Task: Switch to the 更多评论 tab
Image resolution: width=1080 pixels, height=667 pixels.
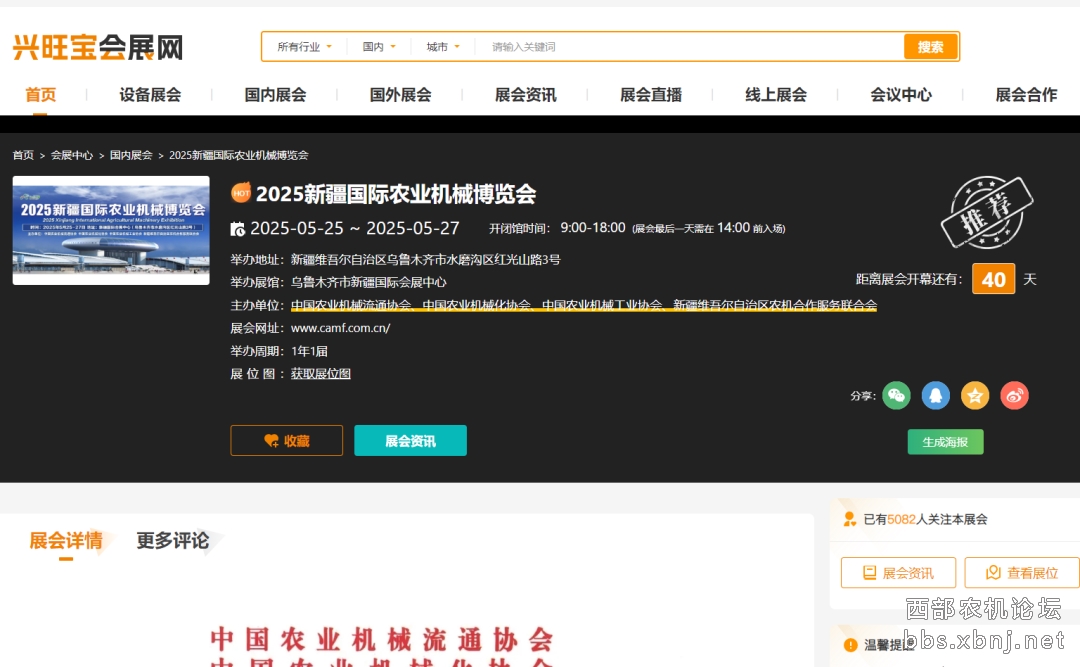Action: click(x=173, y=540)
